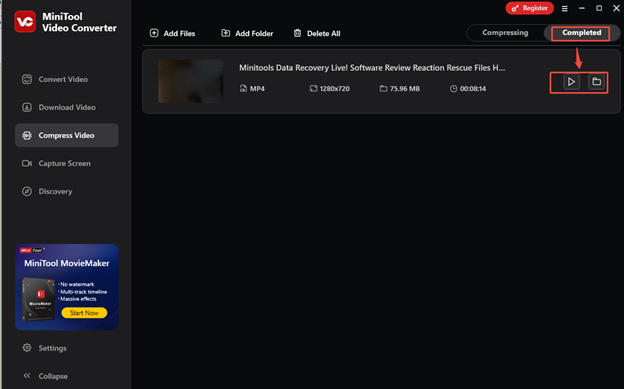Close the application window
The image size is (624, 389).
point(616,8)
